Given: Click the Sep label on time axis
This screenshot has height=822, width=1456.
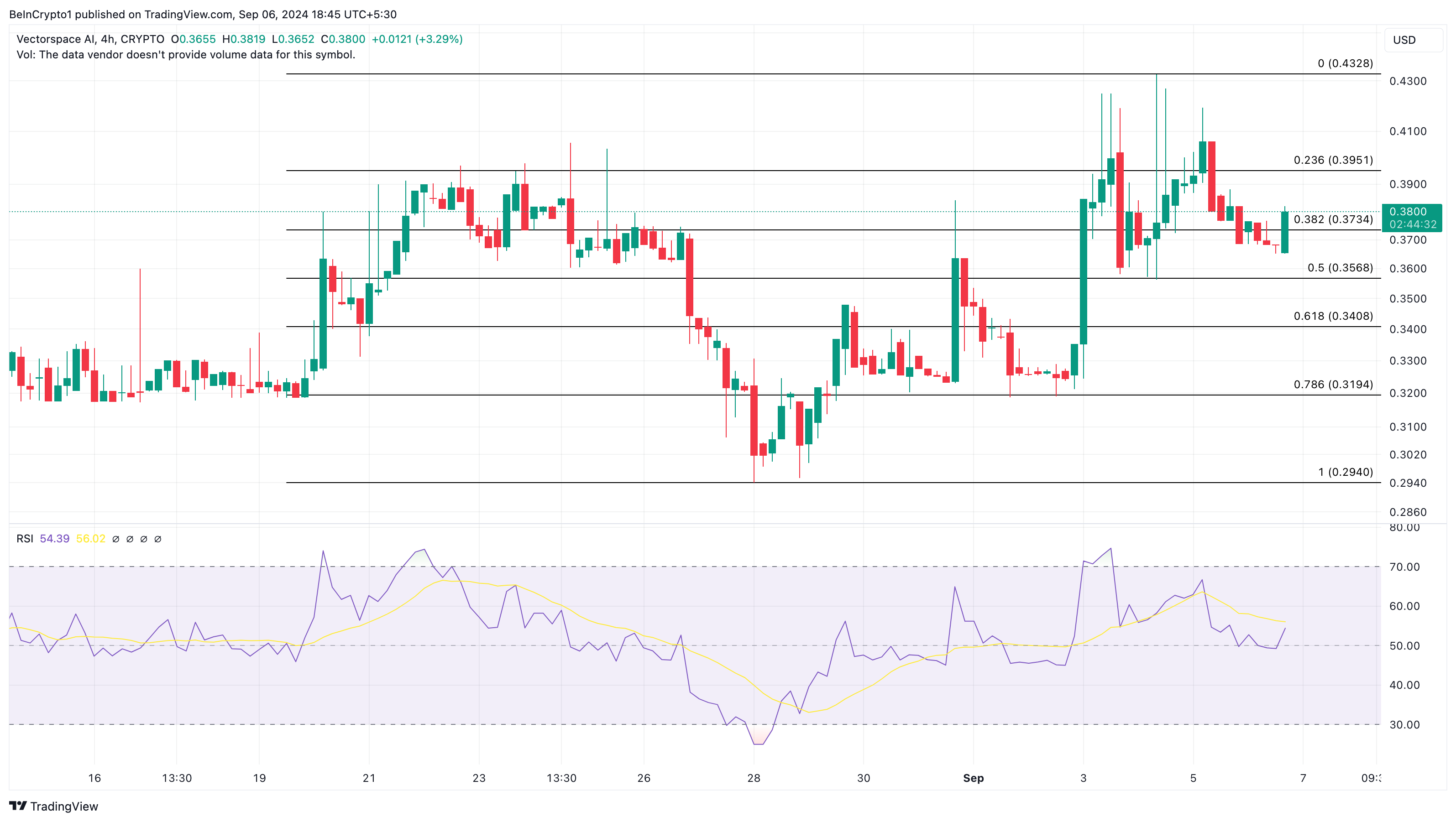Looking at the screenshot, I should click(x=973, y=778).
